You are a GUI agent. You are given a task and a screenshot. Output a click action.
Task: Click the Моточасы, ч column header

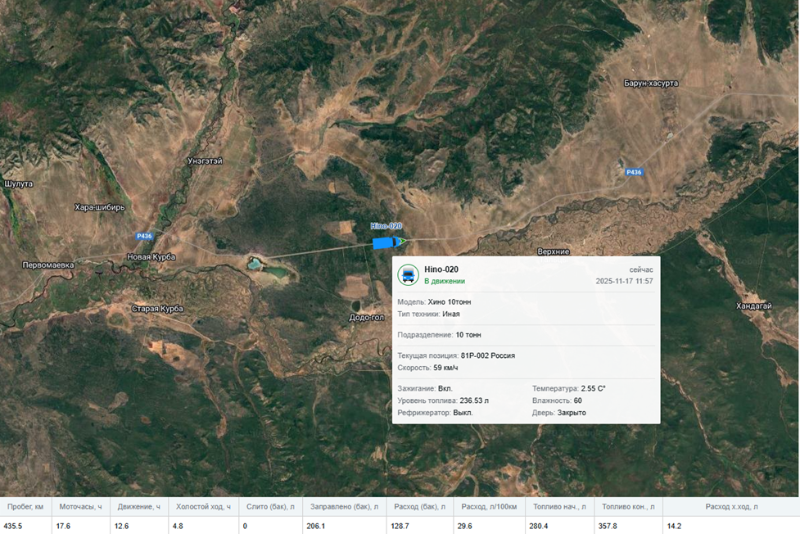click(81, 507)
